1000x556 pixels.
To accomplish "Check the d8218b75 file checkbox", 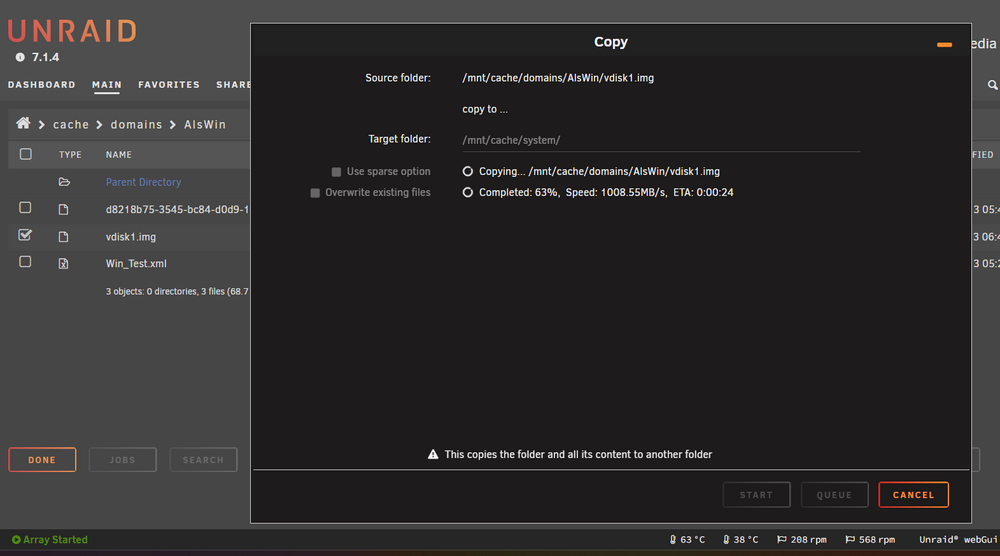I will (x=25, y=208).
